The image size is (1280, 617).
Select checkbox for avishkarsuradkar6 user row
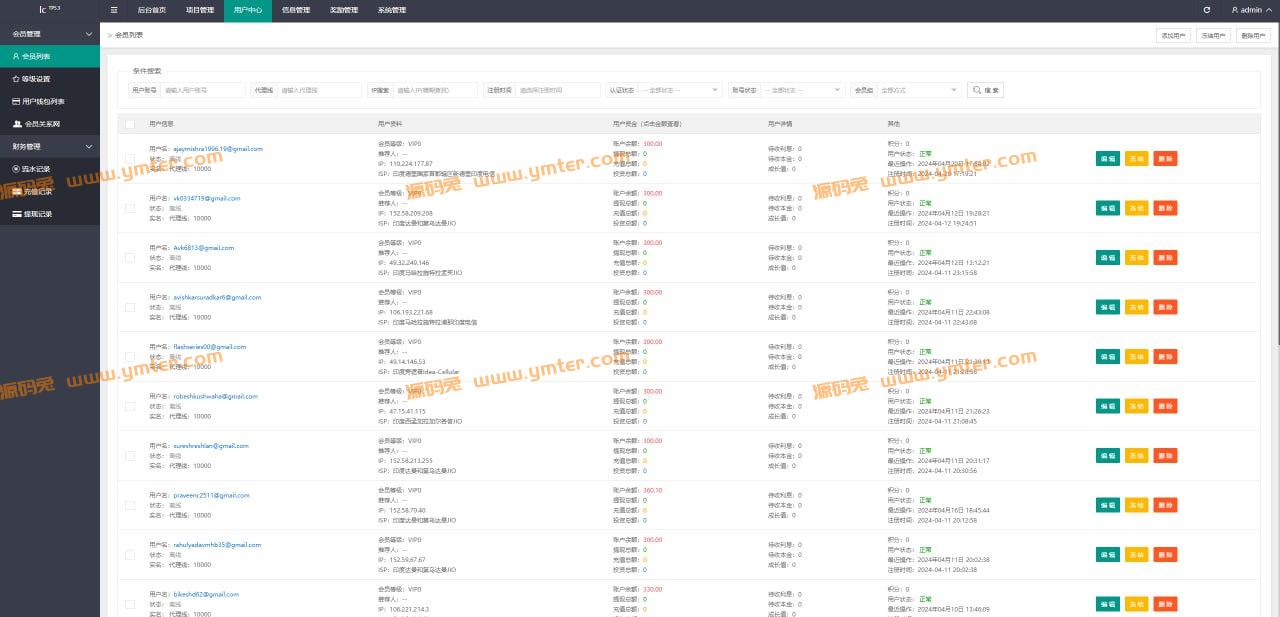(x=130, y=307)
